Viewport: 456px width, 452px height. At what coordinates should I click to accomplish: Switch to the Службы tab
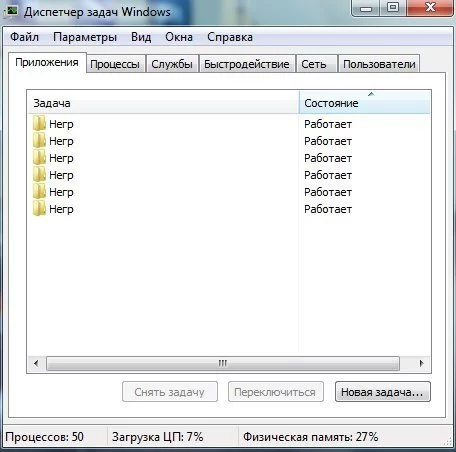(x=172, y=64)
